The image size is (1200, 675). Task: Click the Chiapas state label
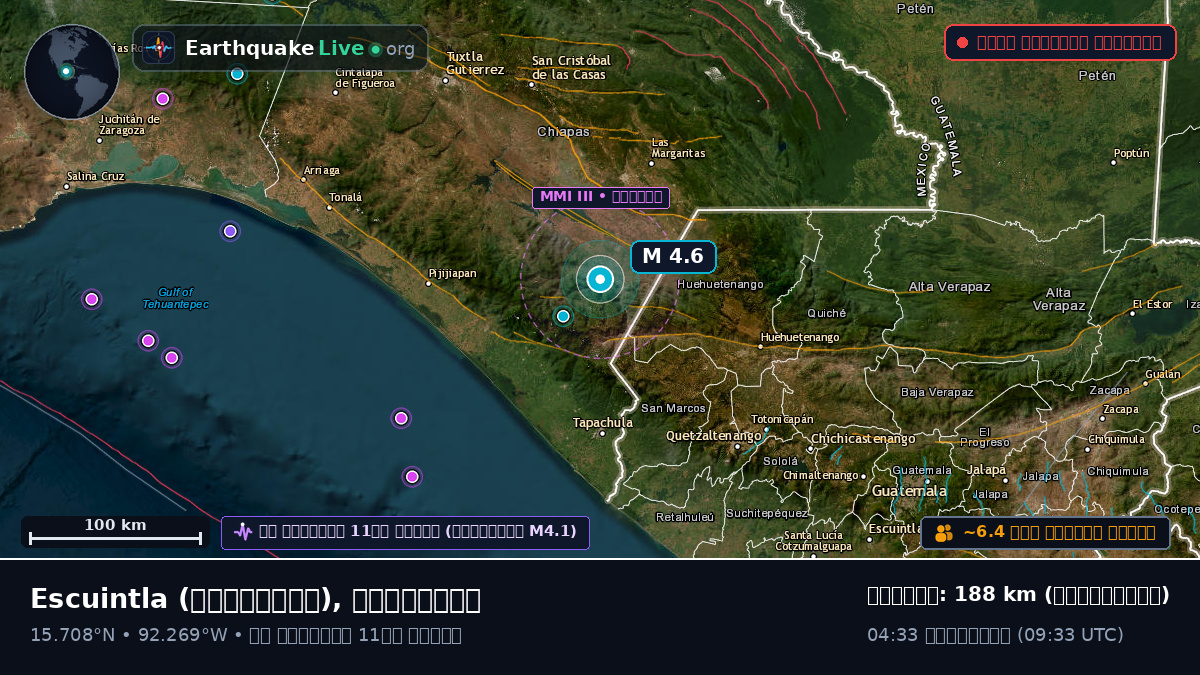[x=563, y=131]
